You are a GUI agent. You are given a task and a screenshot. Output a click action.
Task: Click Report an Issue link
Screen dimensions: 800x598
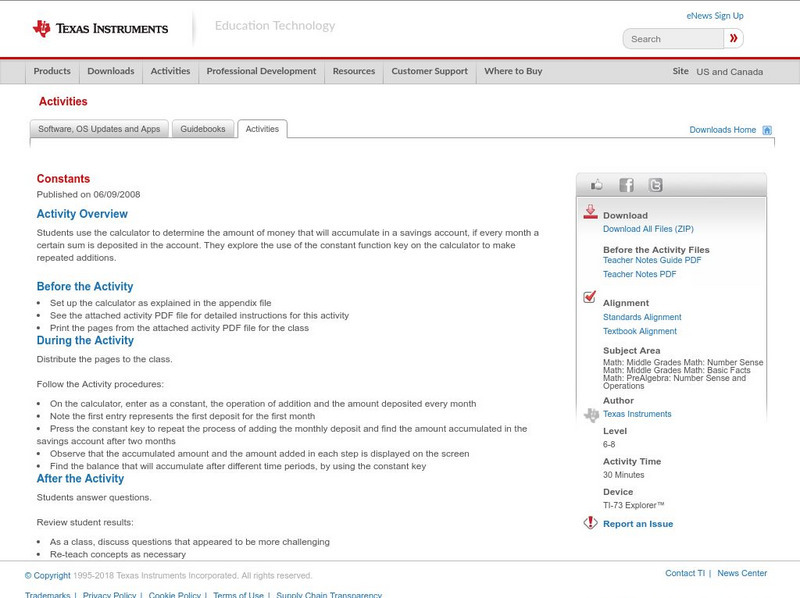(638, 524)
